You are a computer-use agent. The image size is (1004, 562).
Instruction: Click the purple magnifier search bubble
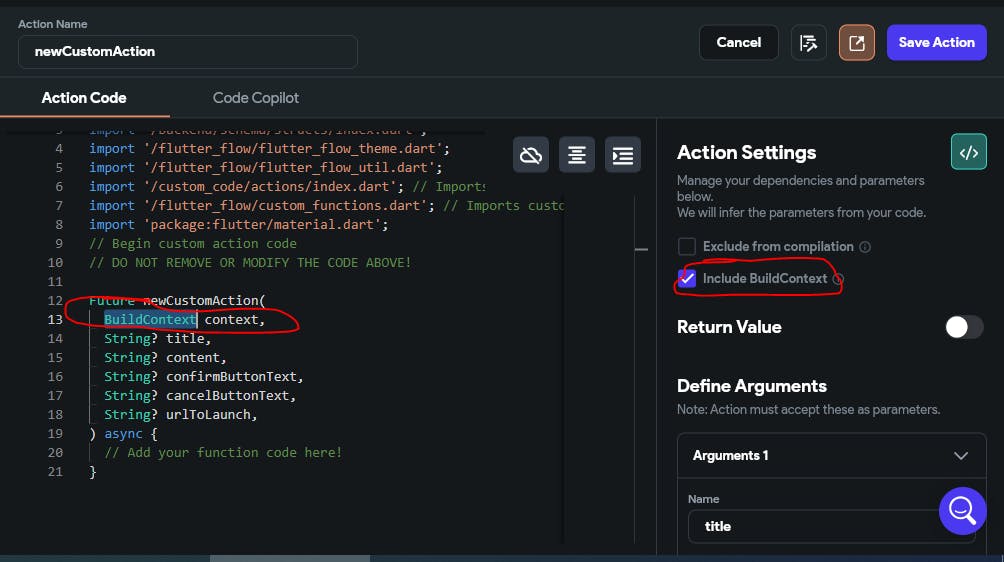[962, 511]
